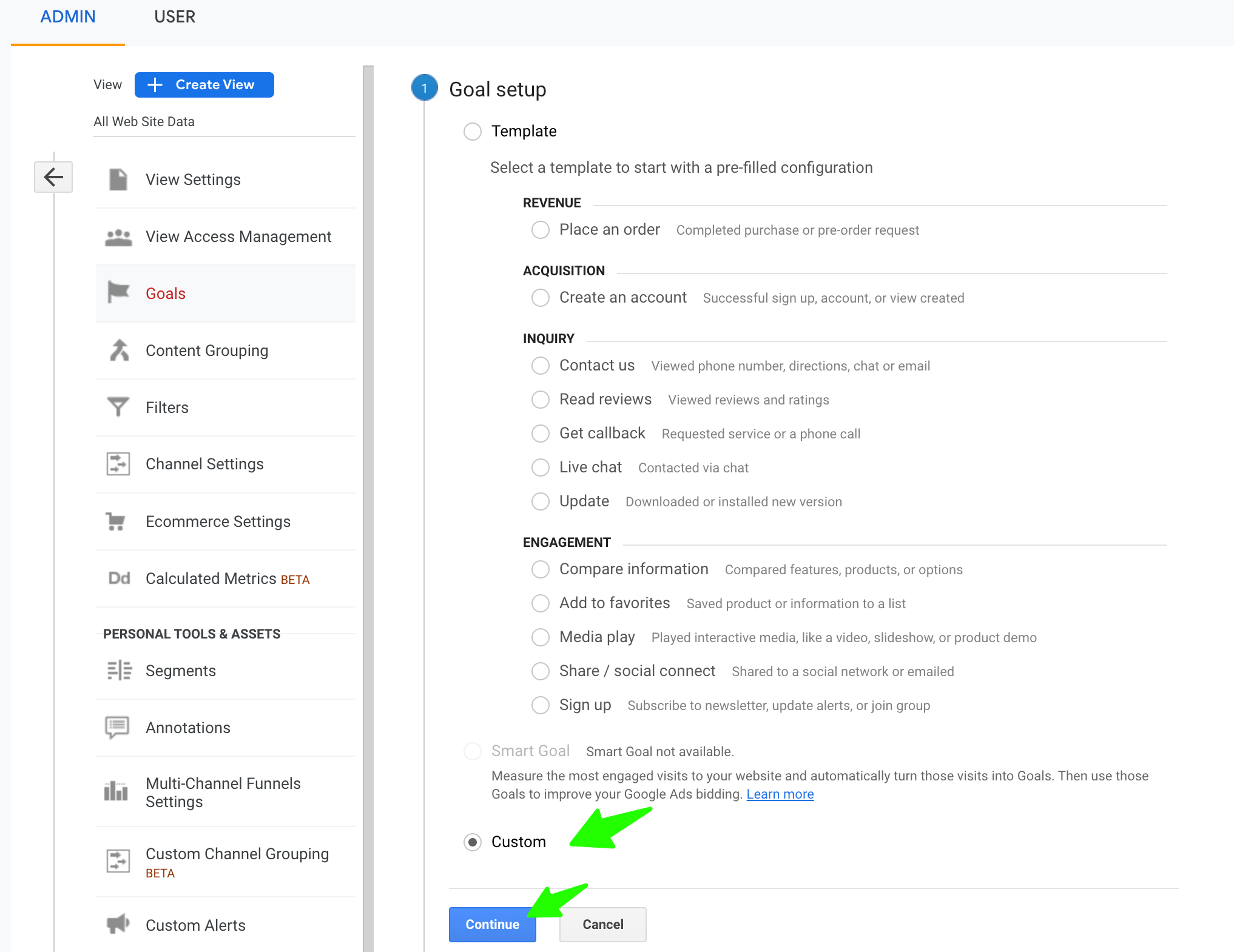The image size is (1234, 952).
Task: Click the Cancel button
Action: pyautogui.click(x=602, y=924)
